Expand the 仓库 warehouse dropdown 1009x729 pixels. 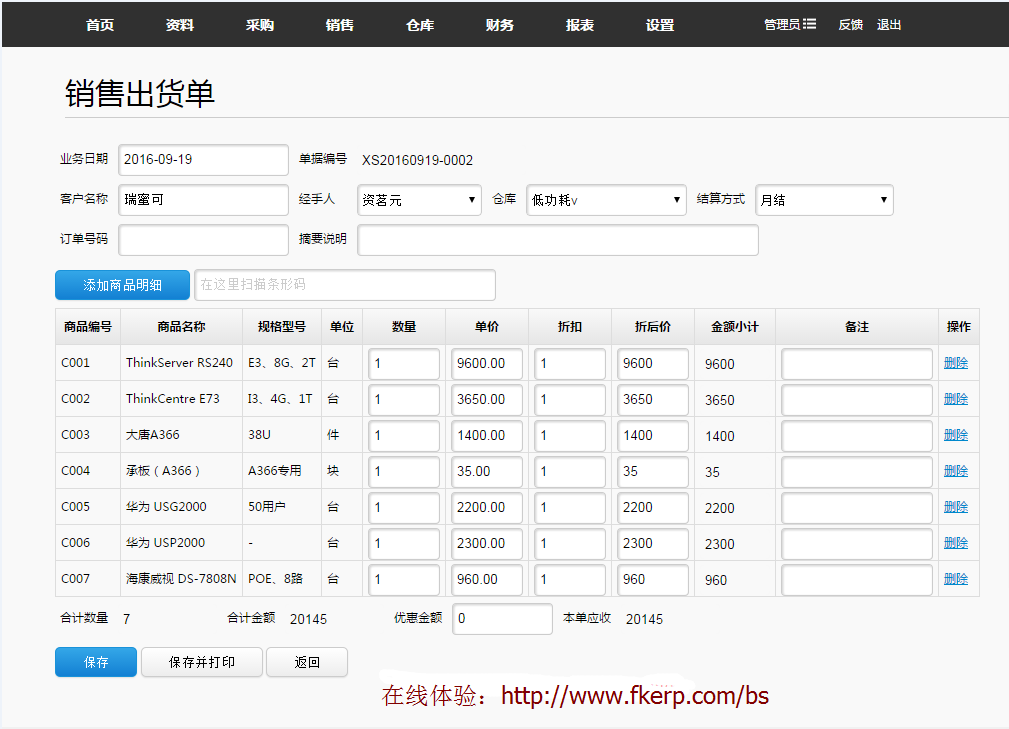coord(606,200)
